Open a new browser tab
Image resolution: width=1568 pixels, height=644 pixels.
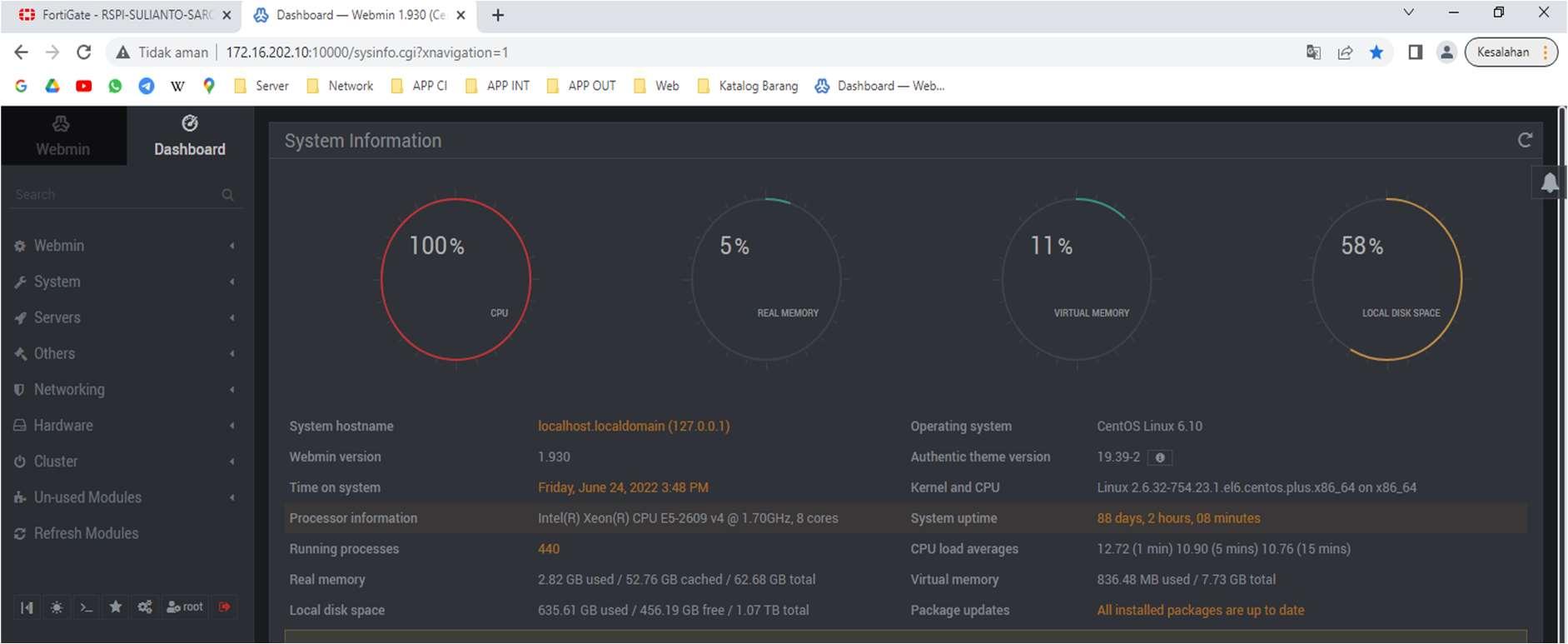498,15
